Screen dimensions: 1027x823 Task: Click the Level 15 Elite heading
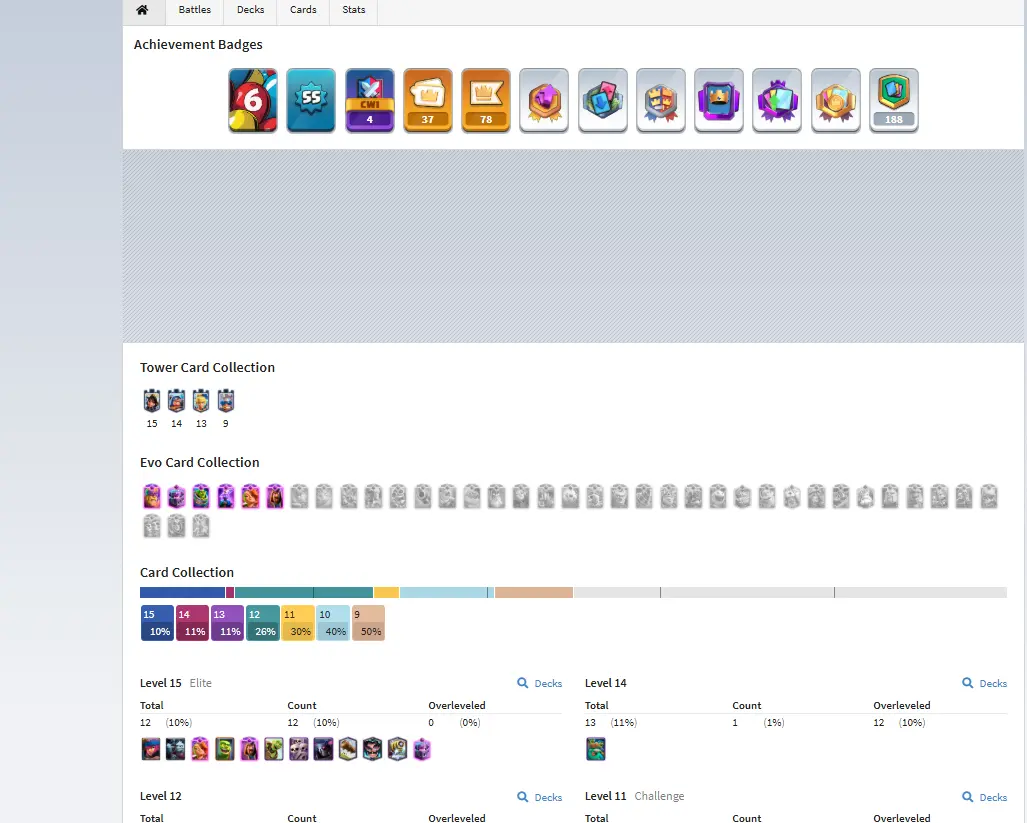[x=176, y=683]
